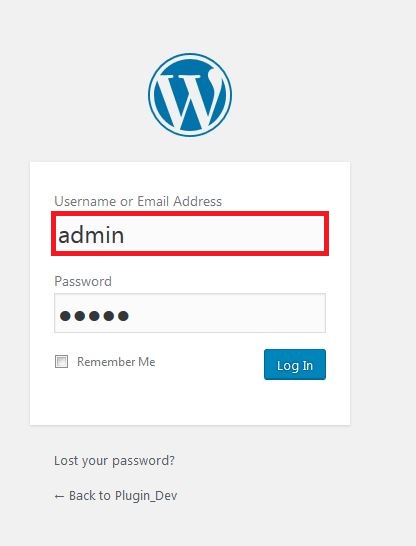Click the Username or Email Address label
416x546 pixels.
coord(138,201)
